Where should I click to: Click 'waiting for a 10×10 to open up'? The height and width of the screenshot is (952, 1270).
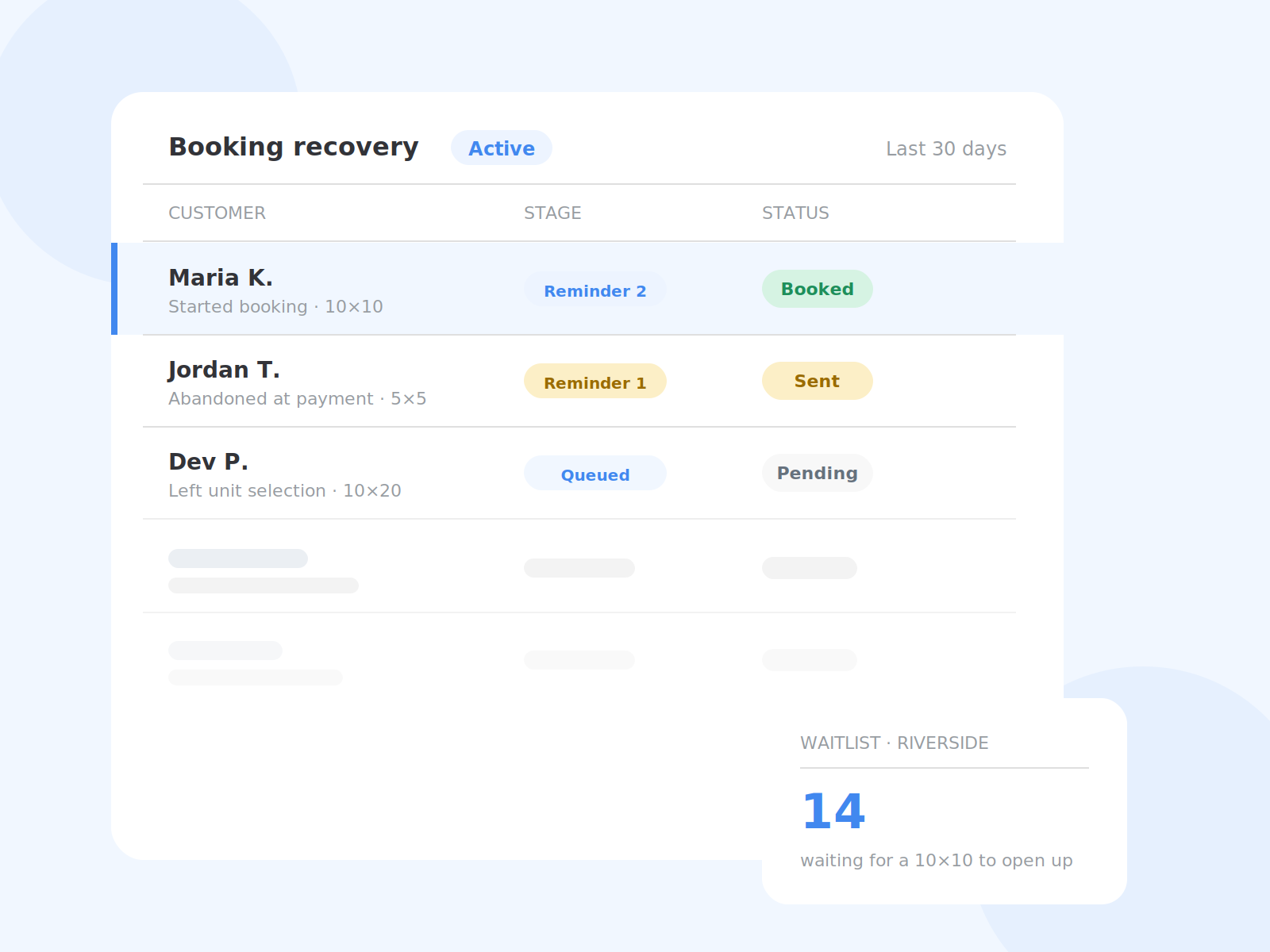coord(937,860)
